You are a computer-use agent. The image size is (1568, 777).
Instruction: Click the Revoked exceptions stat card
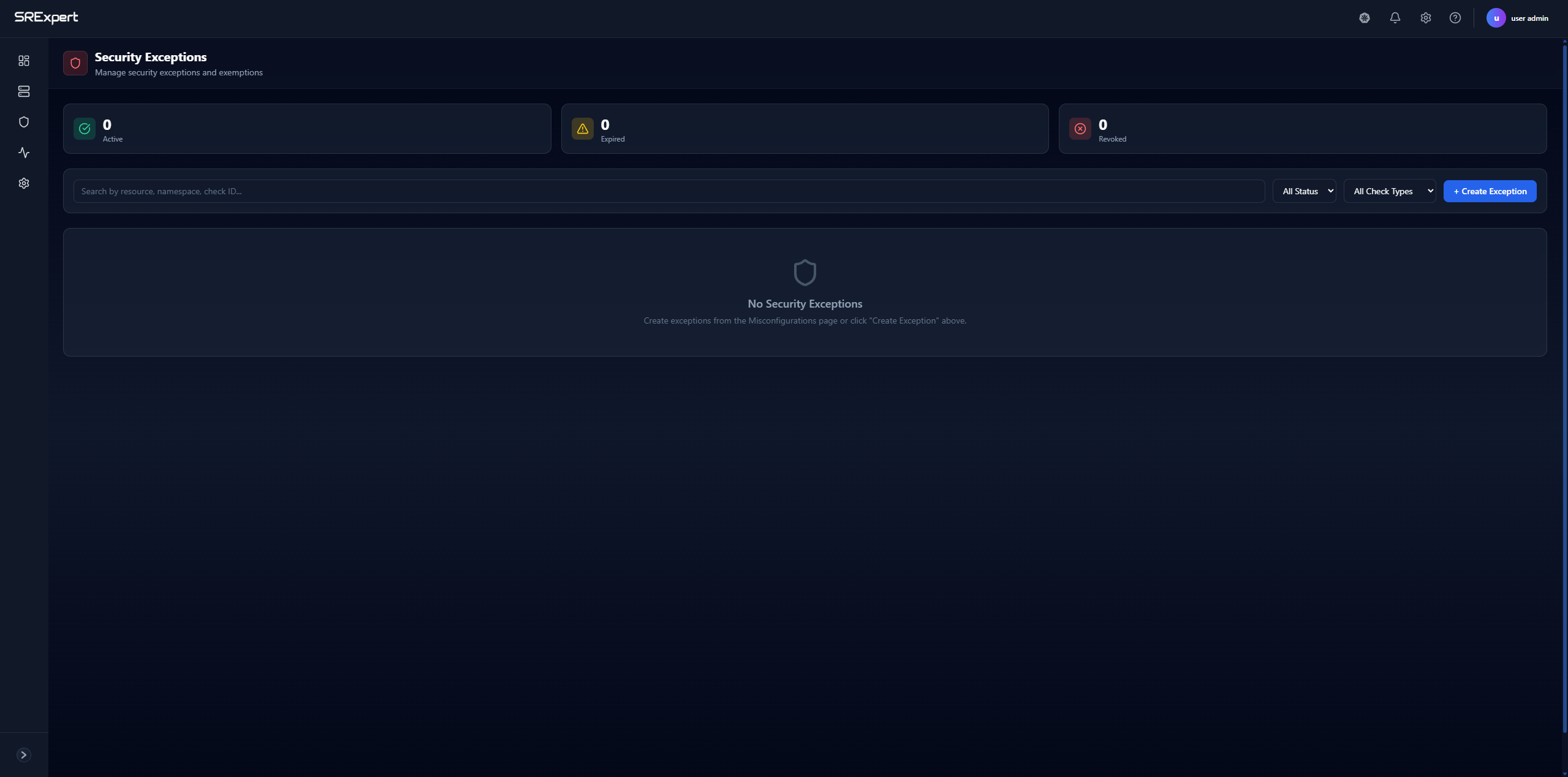point(1302,129)
